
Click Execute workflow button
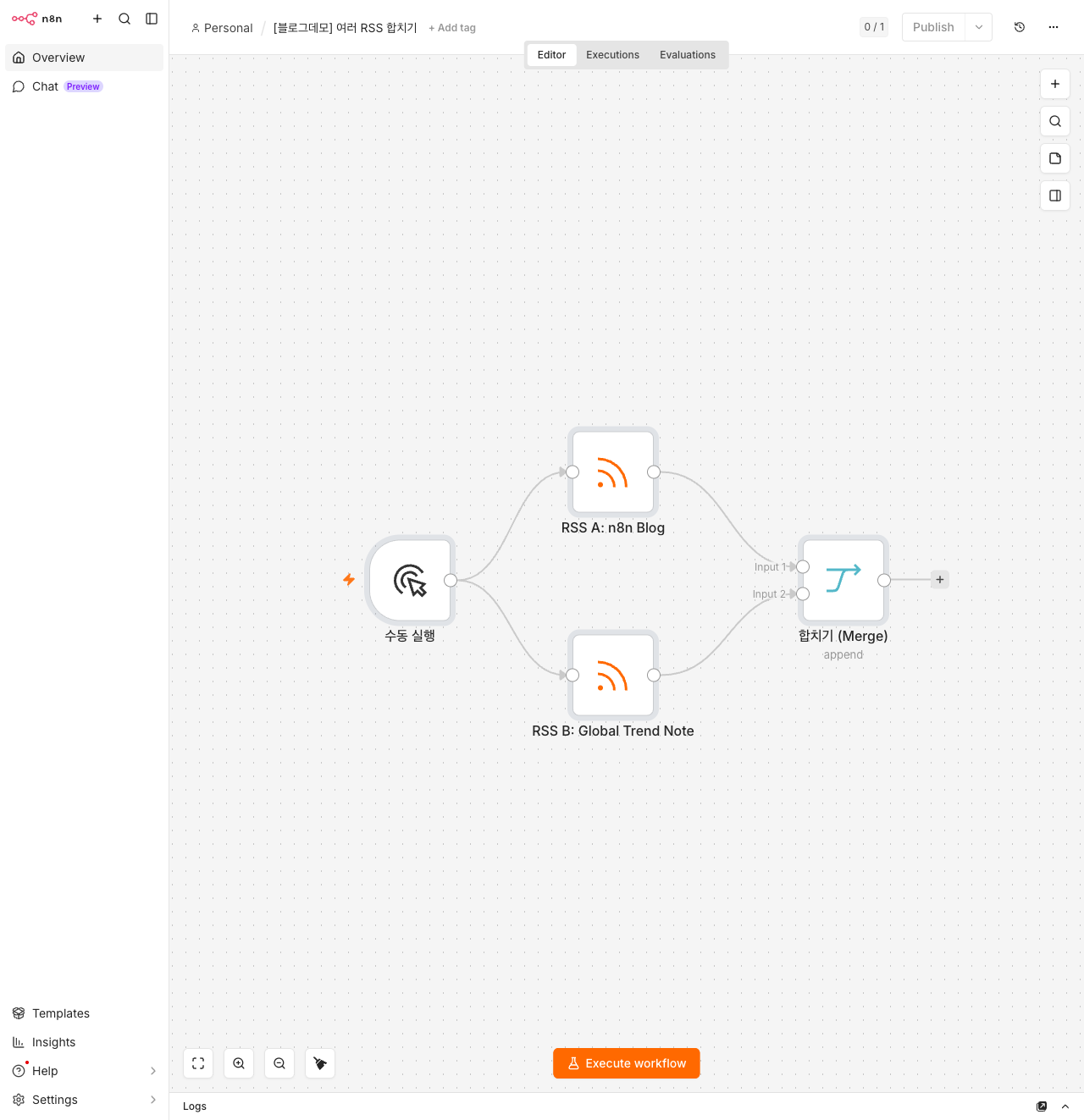coord(627,1063)
